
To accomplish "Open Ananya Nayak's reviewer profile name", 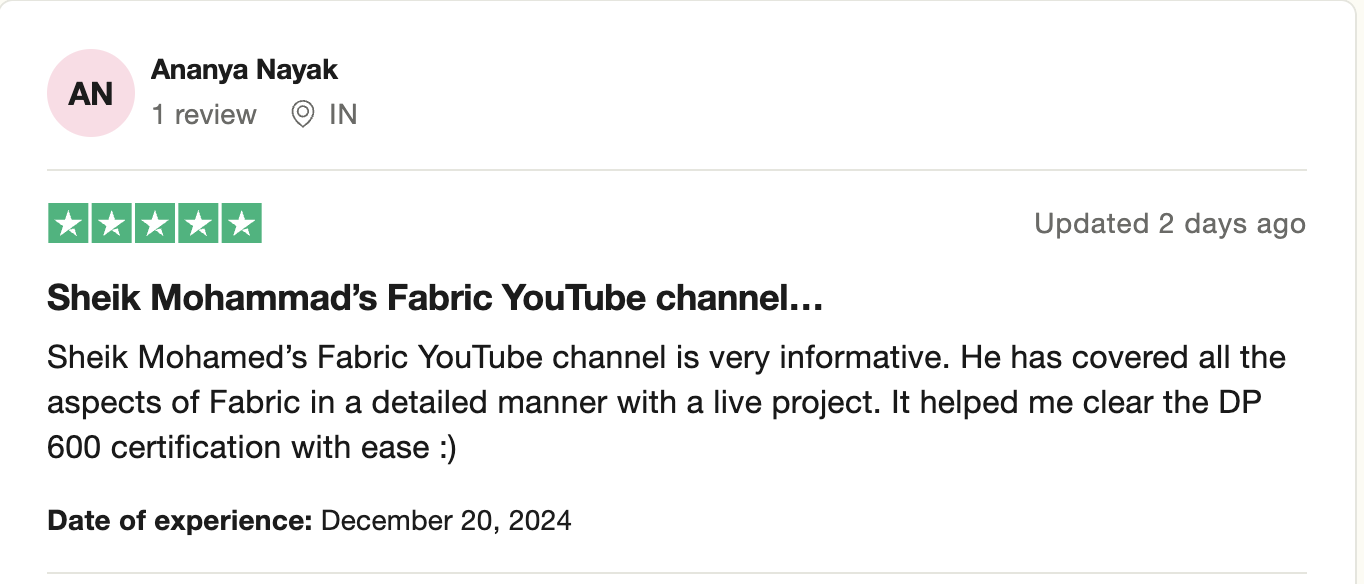I will pyautogui.click(x=244, y=70).
